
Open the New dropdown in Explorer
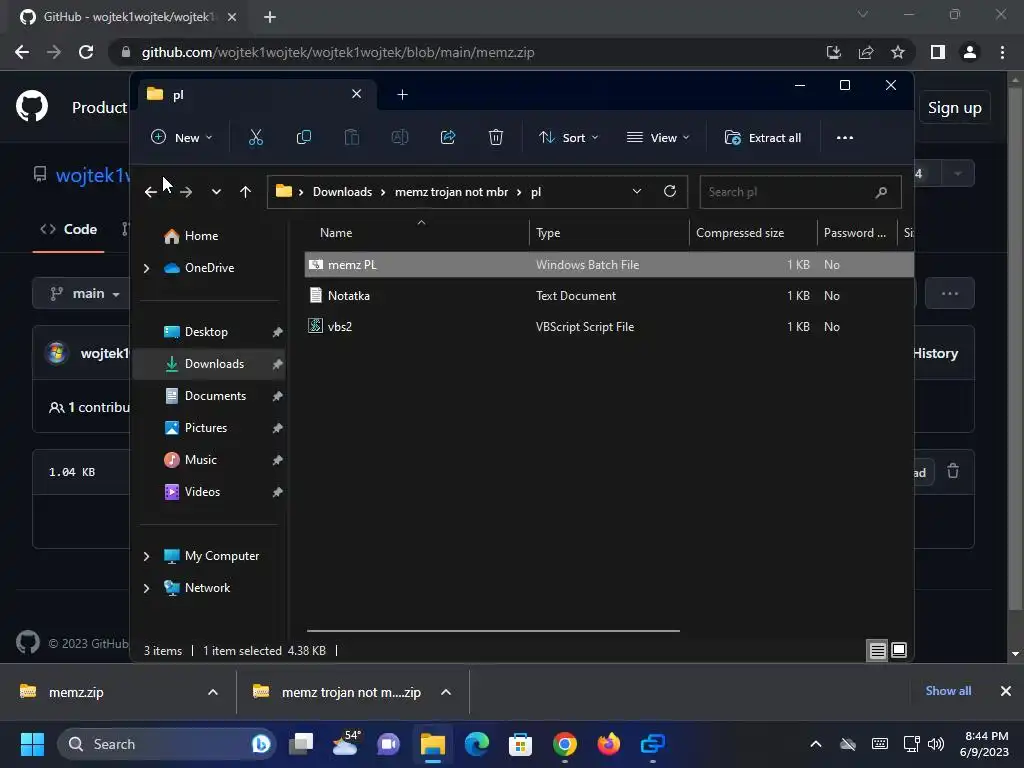182,138
